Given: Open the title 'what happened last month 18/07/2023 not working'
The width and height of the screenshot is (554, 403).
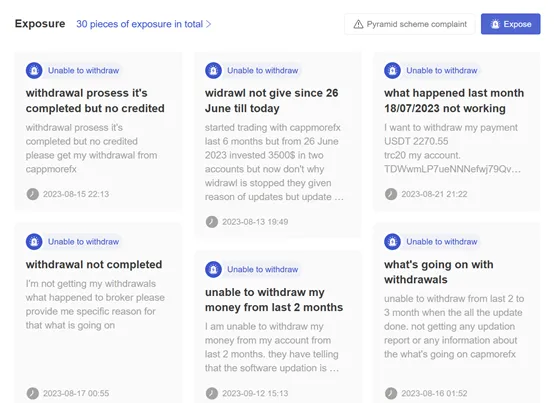Looking at the screenshot, I should [454, 100].
